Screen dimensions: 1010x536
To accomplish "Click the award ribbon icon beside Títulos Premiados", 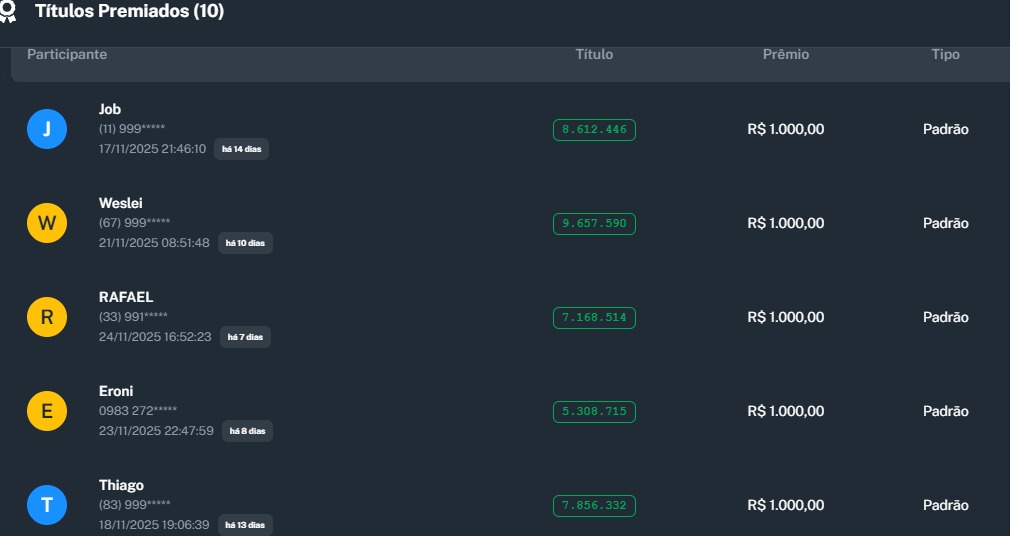I will 8,12.
